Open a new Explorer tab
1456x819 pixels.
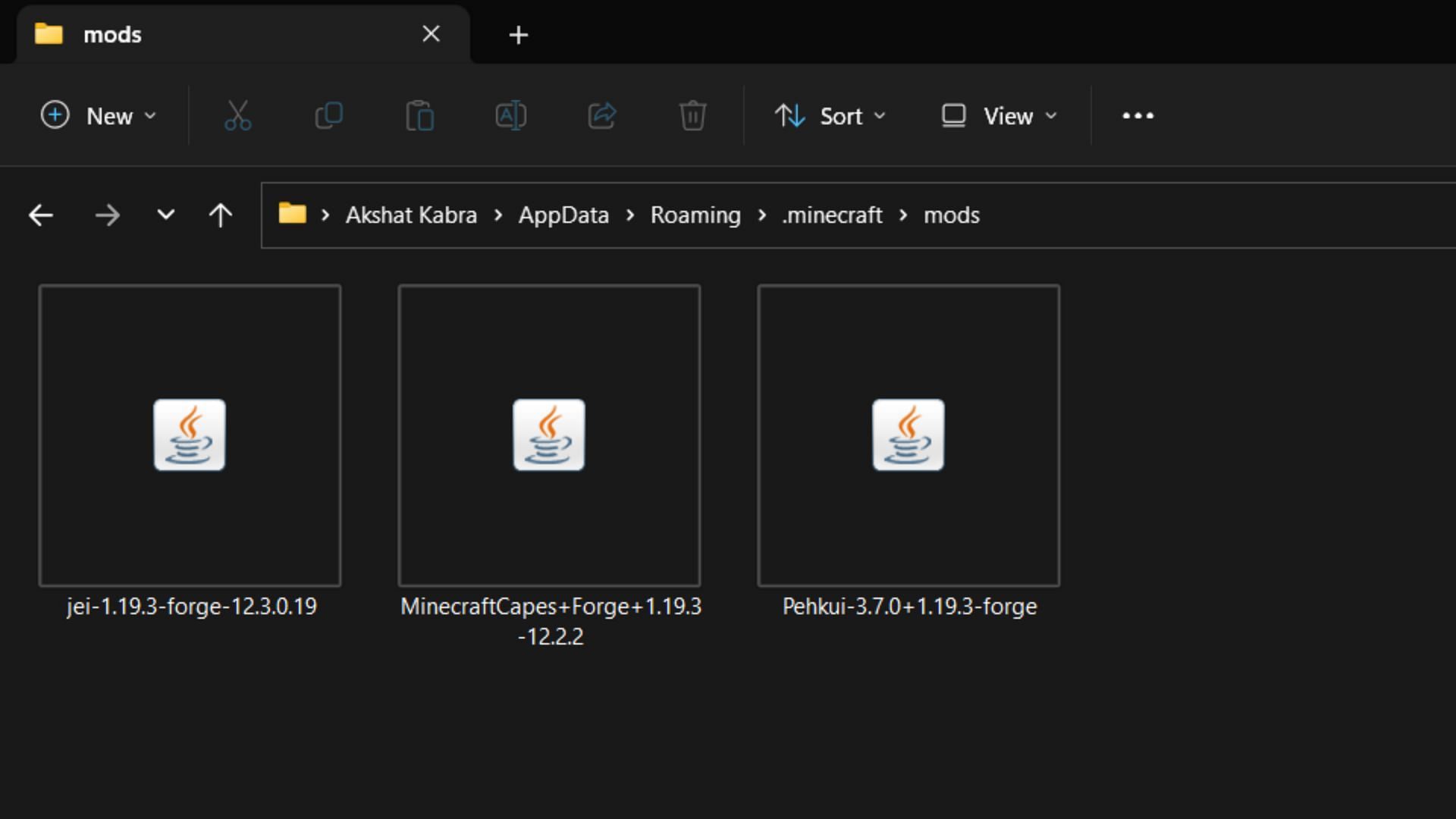click(x=518, y=35)
